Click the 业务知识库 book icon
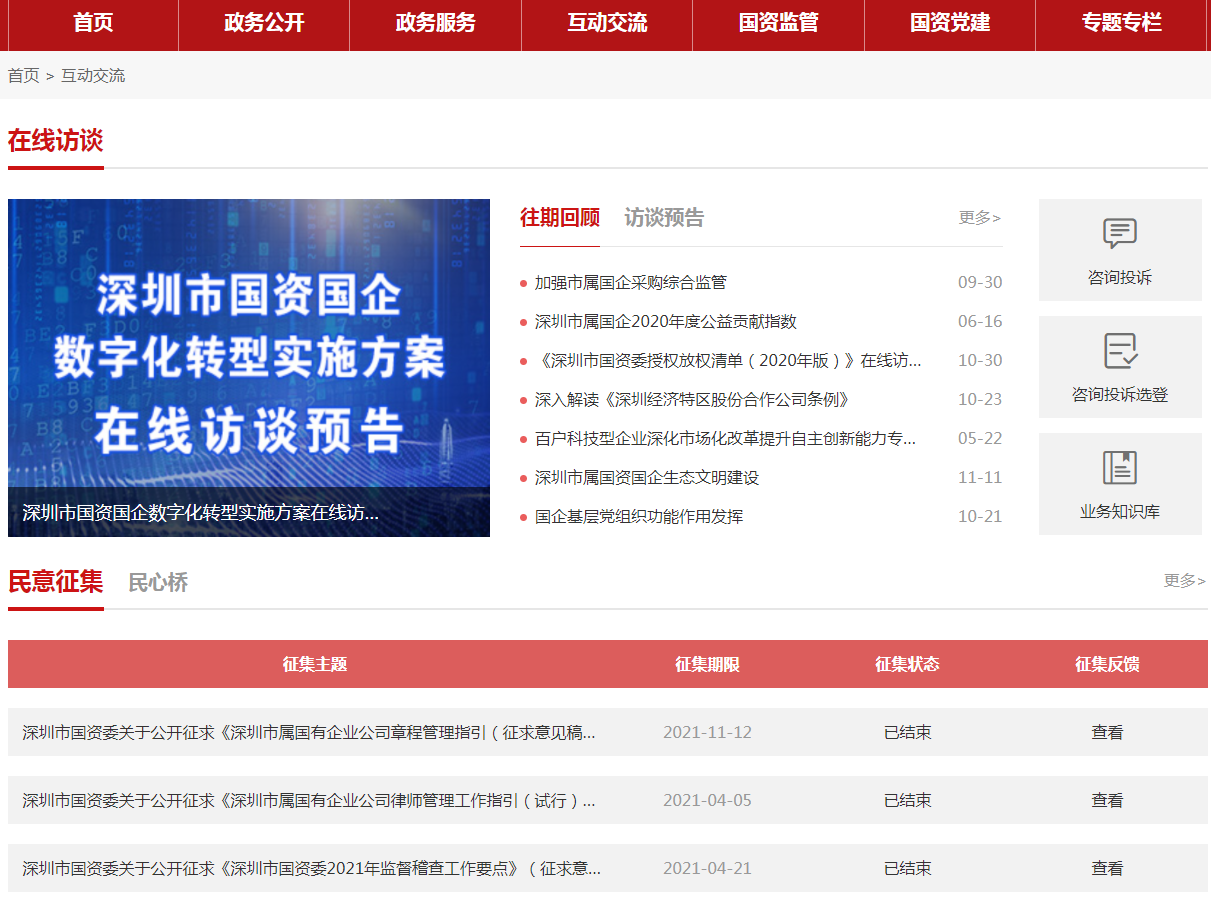The width and height of the screenshot is (1211, 897). [1119, 468]
